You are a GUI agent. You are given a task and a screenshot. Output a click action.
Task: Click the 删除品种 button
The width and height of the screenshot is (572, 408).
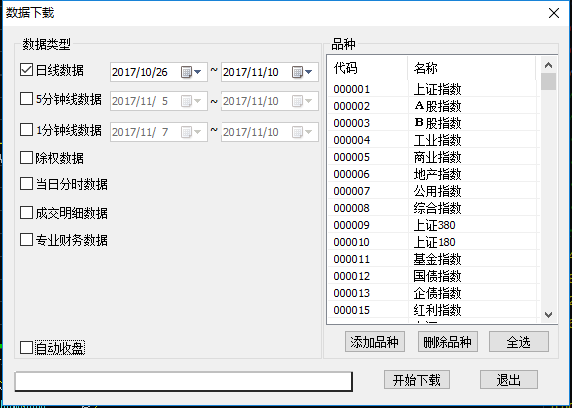tap(448, 342)
